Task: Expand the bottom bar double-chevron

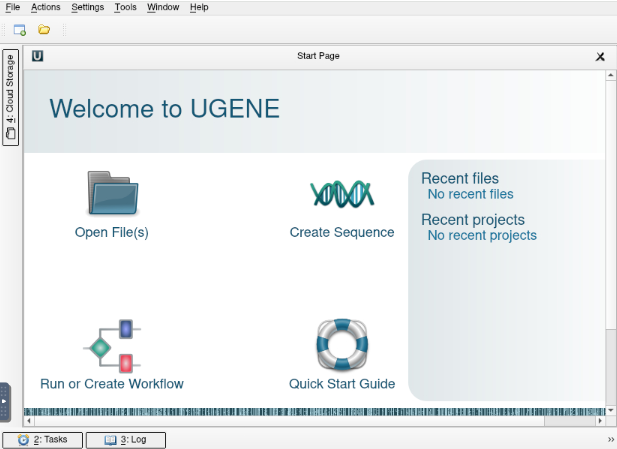Action: [611, 440]
